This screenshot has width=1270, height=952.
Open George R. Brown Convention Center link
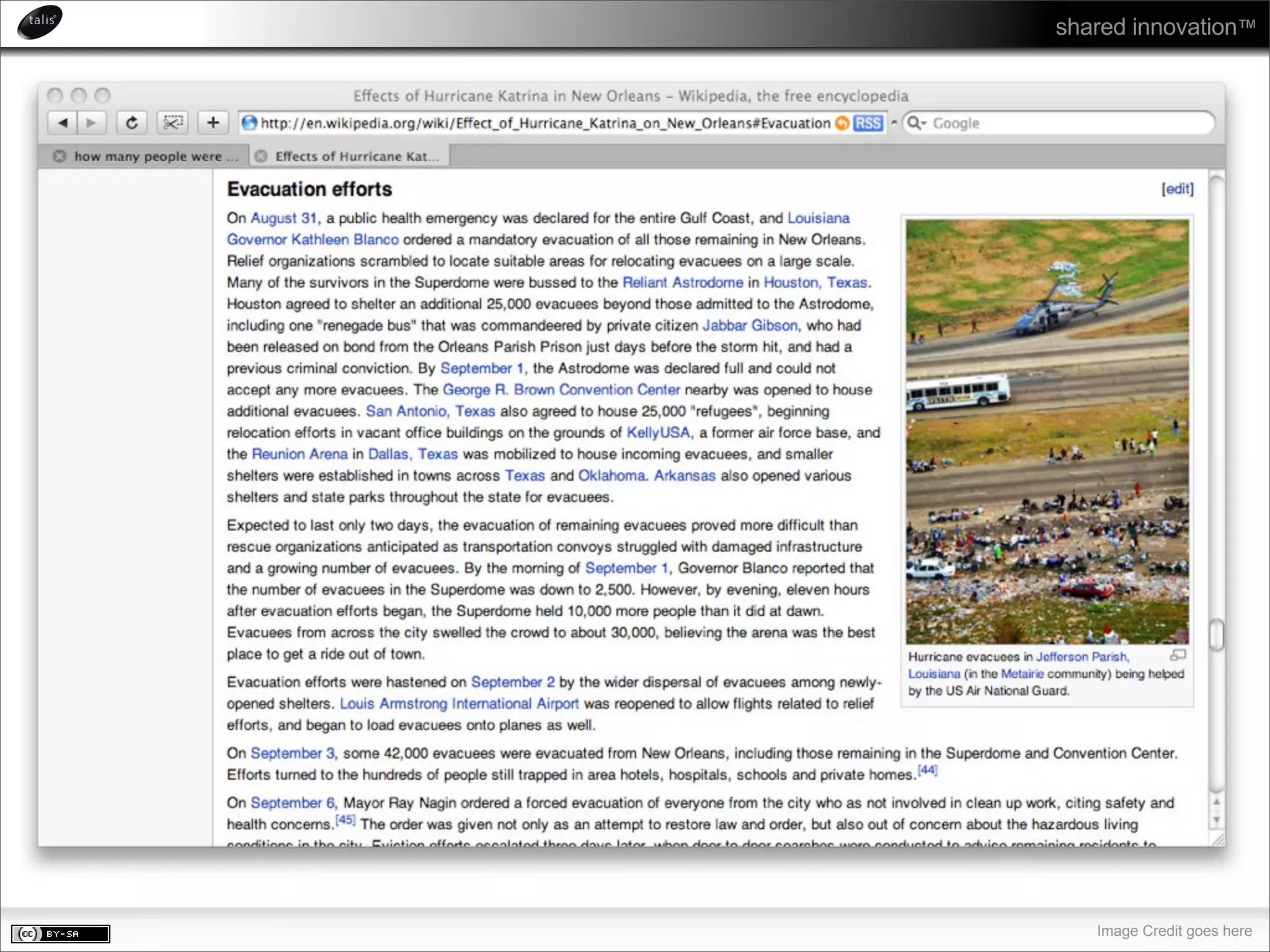(x=561, y=390)
